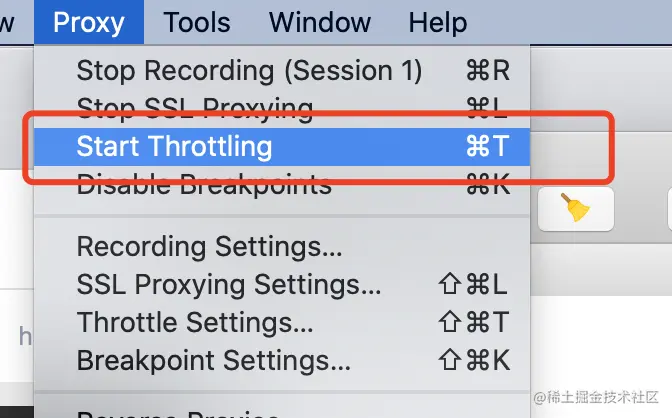Click the ⇧⌘L shortcut for SSL settings
This screenshot has width=672, height=418.
point(473,284)
